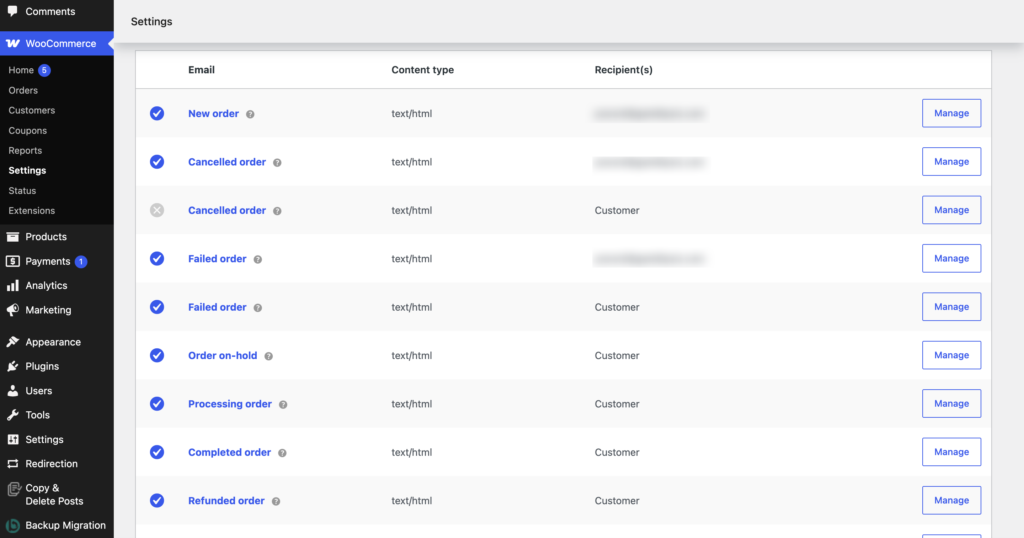Image resolution: width=1024 pixels, height=538 pixels.
Task: Click help icon beside disabled Cancelled order
Action: [278, 211]
